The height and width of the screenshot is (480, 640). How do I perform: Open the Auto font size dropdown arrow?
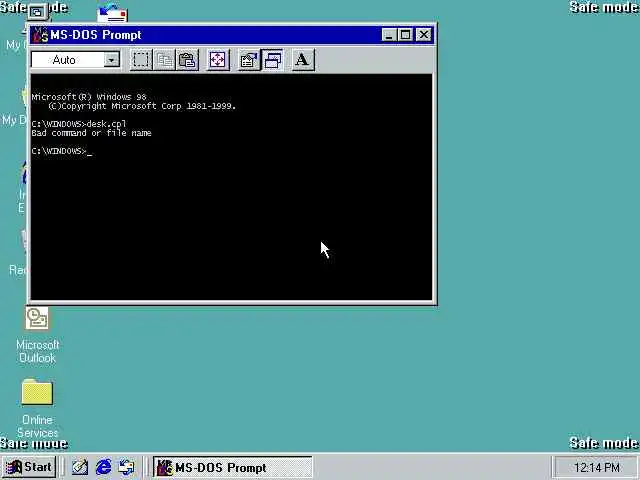click(111, 60)
